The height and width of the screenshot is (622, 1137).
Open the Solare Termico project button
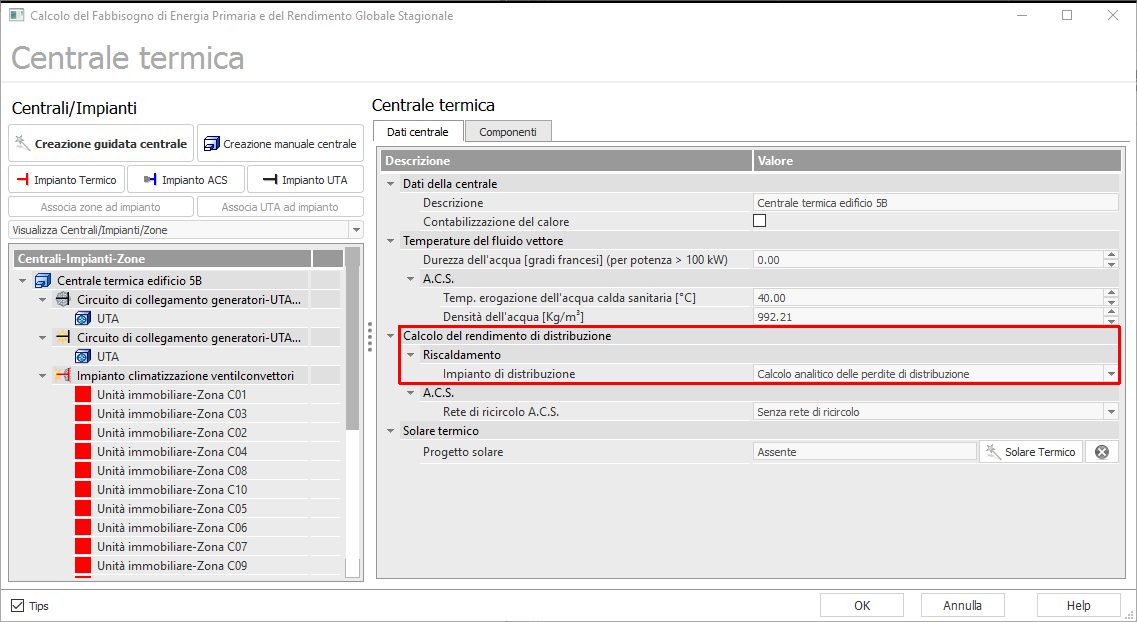(1031, 452)
